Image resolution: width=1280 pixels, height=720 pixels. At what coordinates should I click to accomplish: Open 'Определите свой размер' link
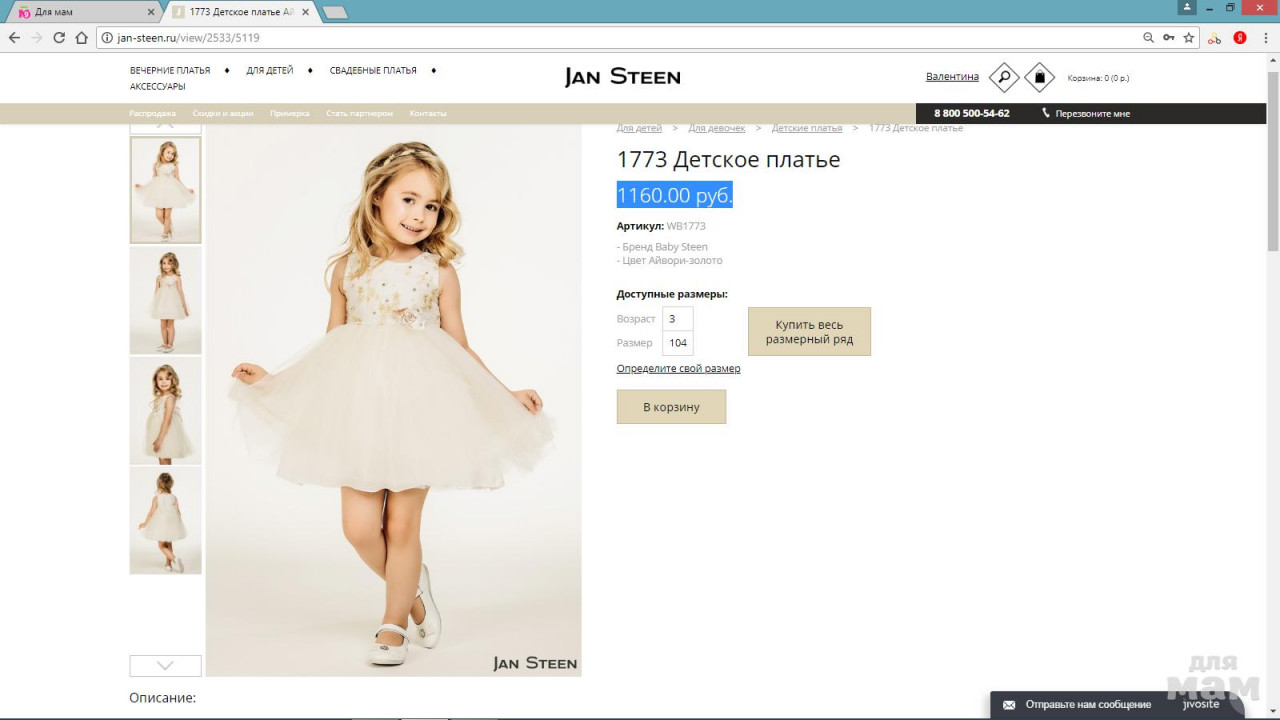[678, 369]
